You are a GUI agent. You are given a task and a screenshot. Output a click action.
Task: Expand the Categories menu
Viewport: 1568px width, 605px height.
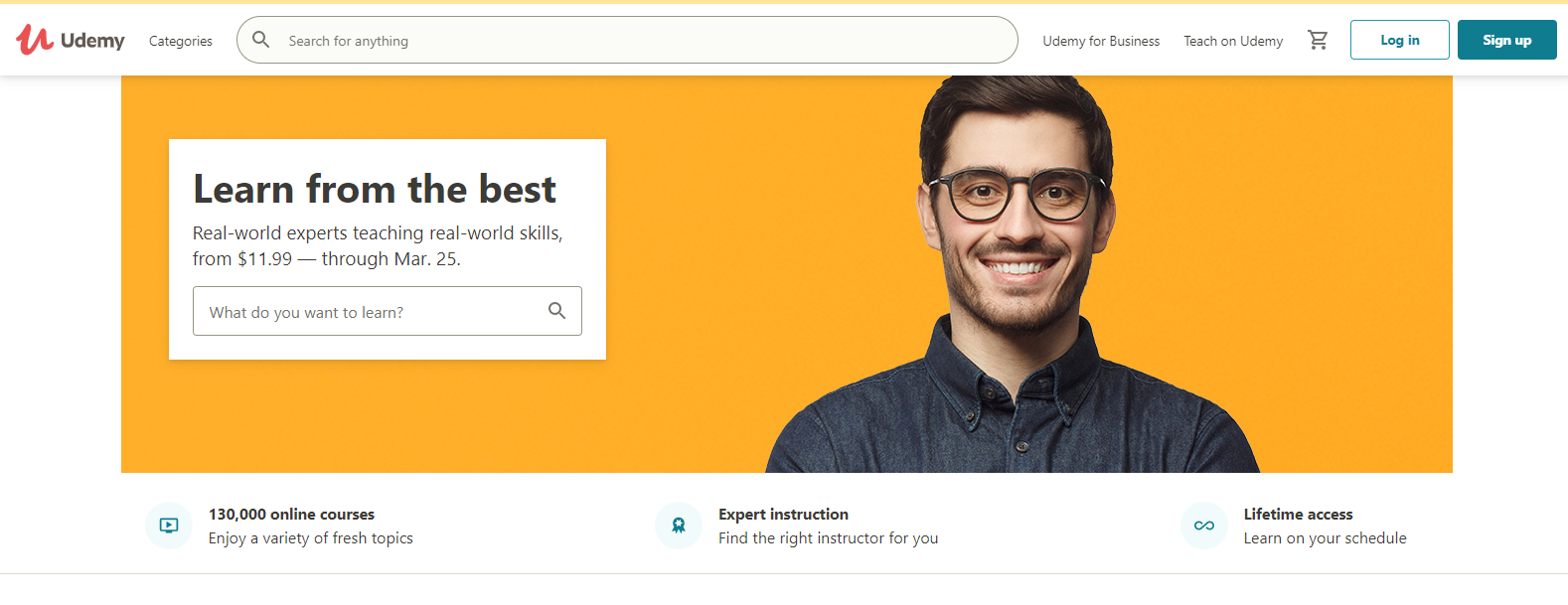[181, 41]
